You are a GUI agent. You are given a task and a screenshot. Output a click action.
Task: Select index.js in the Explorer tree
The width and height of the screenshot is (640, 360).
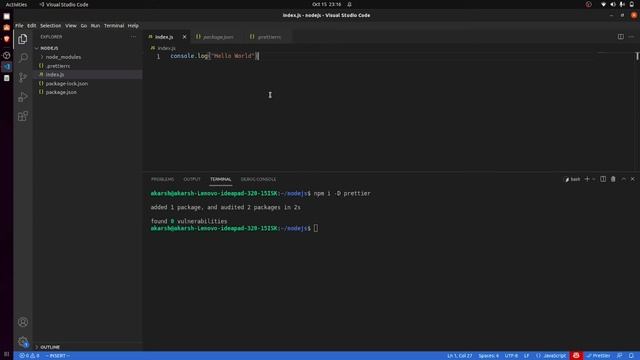(x=55, y=75)
